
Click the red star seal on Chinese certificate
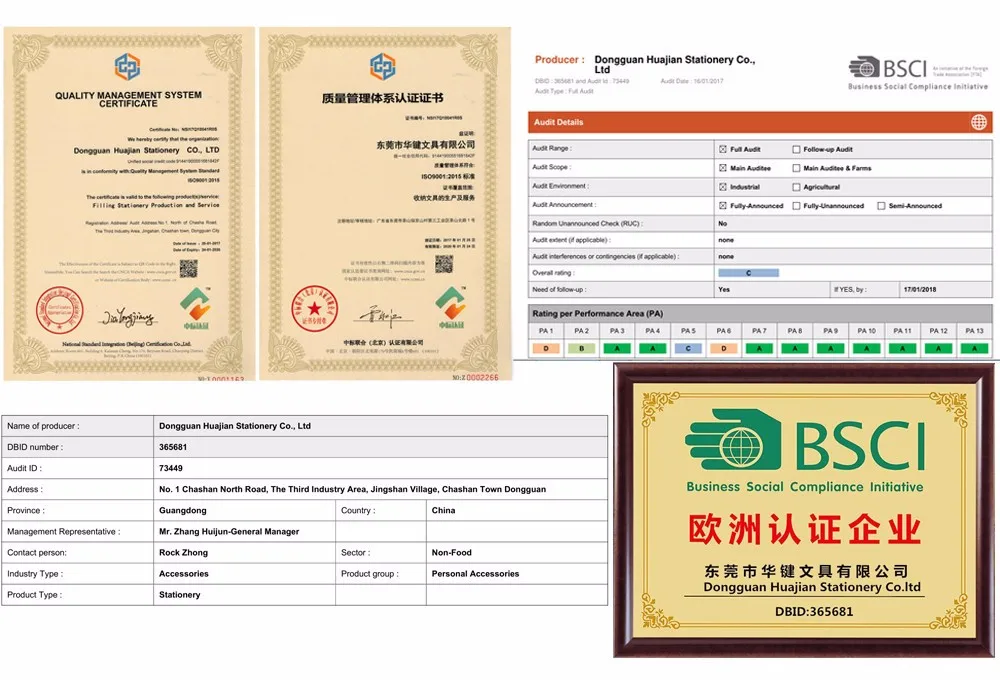pyautogui.click(x=314, y=310)
